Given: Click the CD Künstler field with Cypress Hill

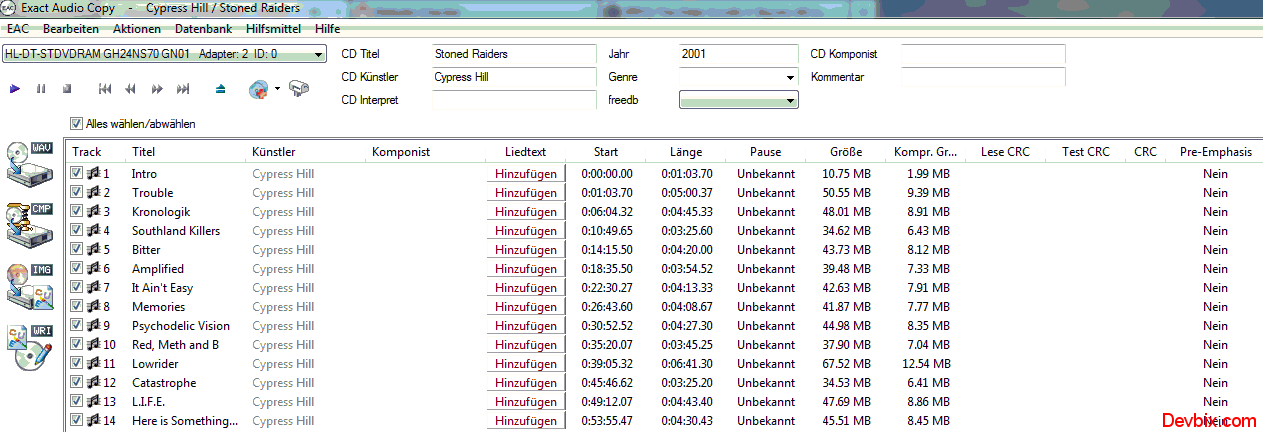Looking at the screenshot, I should coord(514,77).
